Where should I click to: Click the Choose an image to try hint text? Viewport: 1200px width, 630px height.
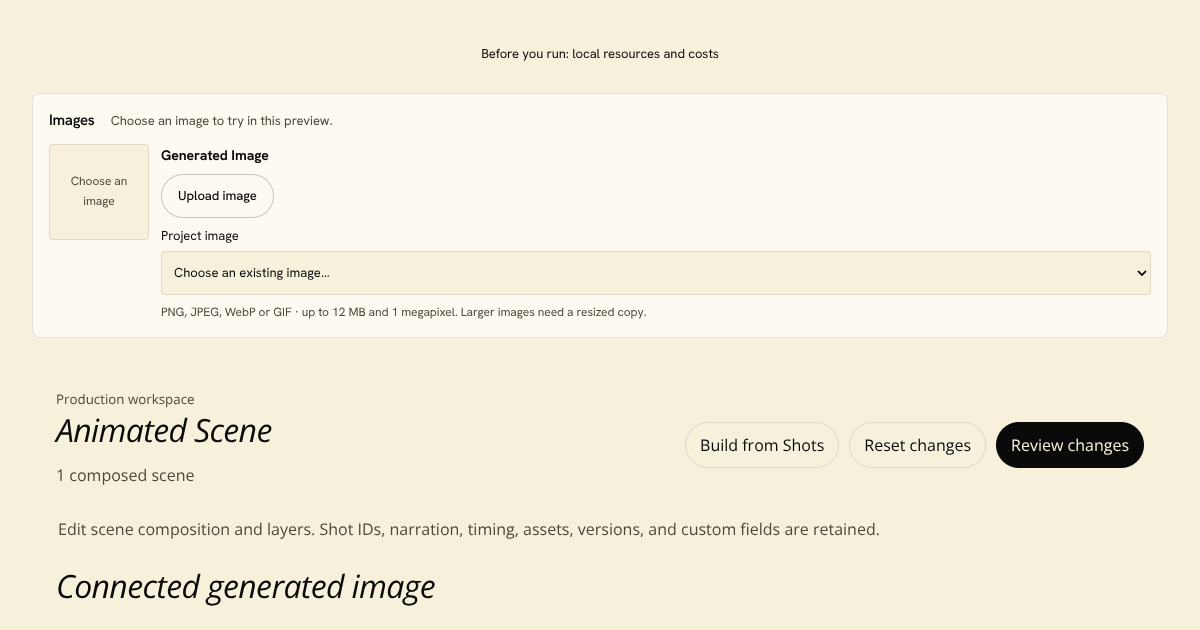[x=221, y=121]
